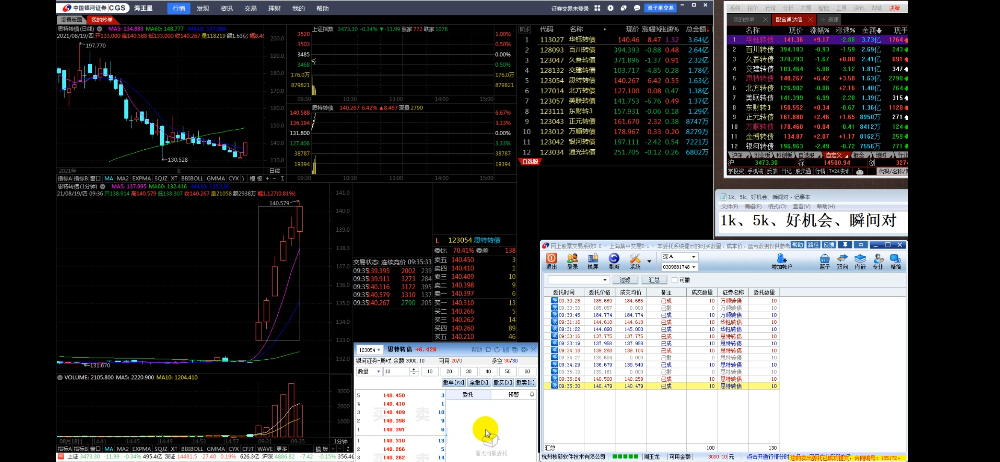
Task: Click the 全撤 cancel-all button in quick-order panel
Action: pyautogui.click(x=478, y=382)
